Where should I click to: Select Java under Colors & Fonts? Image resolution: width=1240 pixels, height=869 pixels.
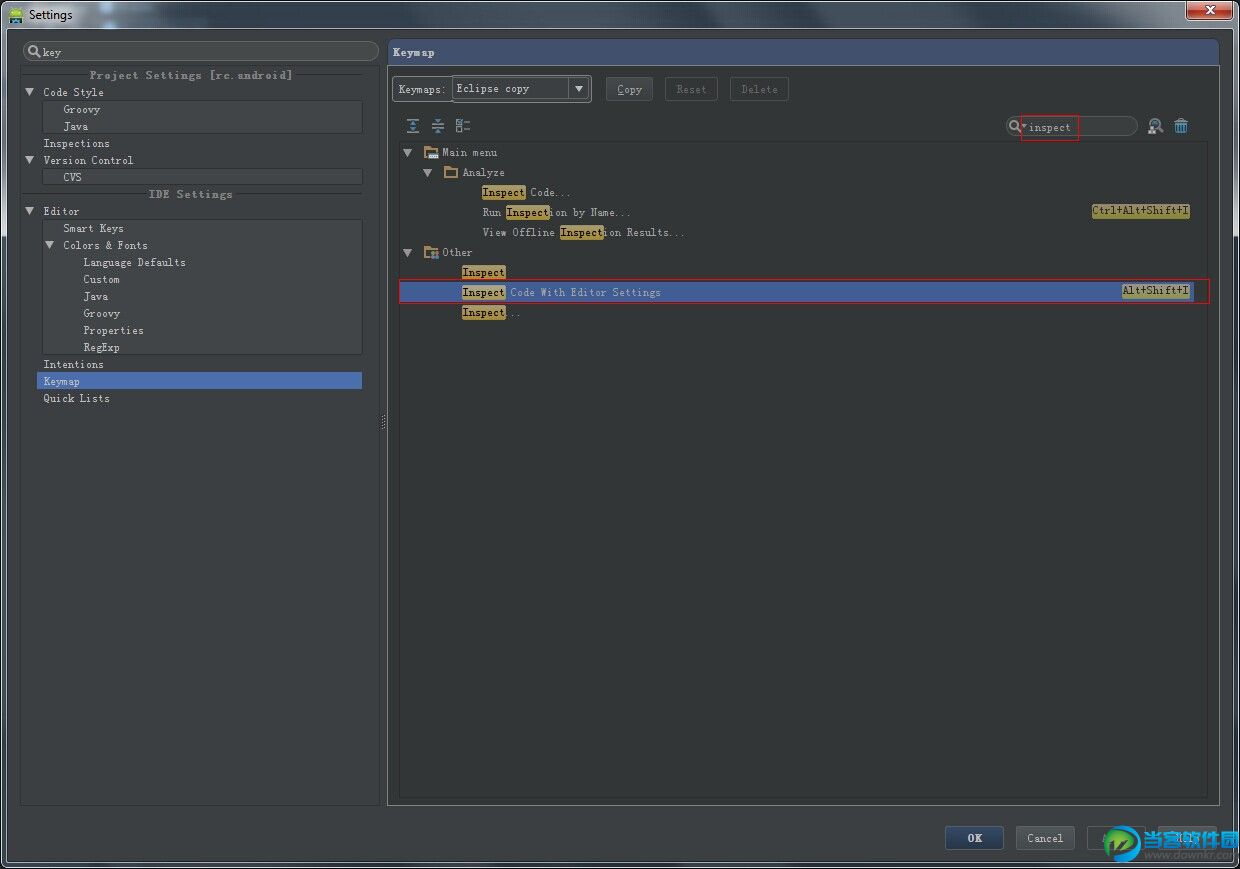[x=96, y=296]
